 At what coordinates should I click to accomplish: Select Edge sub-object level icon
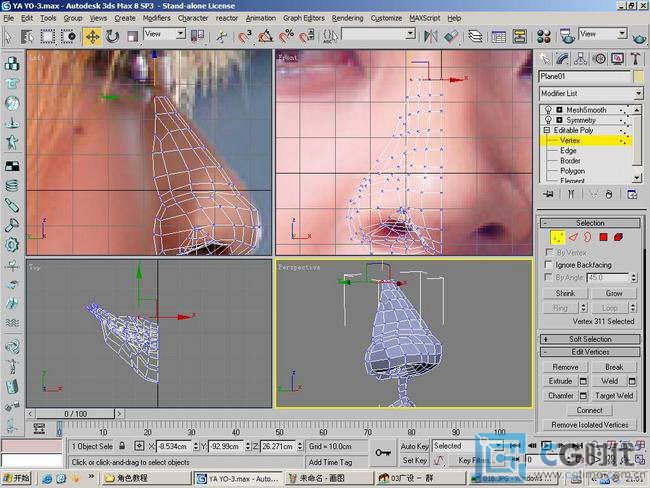tap(573, 237)
